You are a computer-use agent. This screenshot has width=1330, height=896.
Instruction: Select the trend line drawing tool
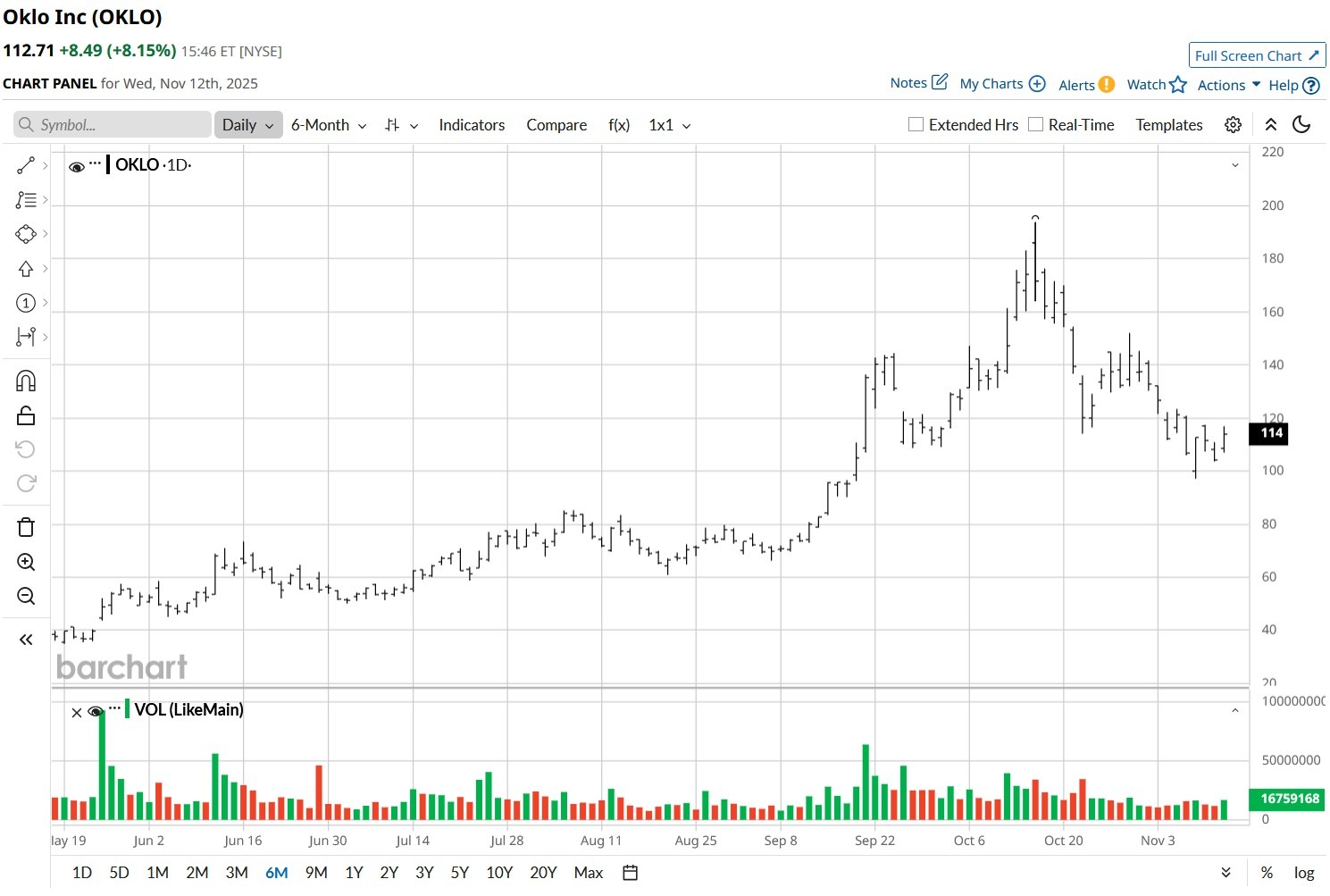[26, 165]
